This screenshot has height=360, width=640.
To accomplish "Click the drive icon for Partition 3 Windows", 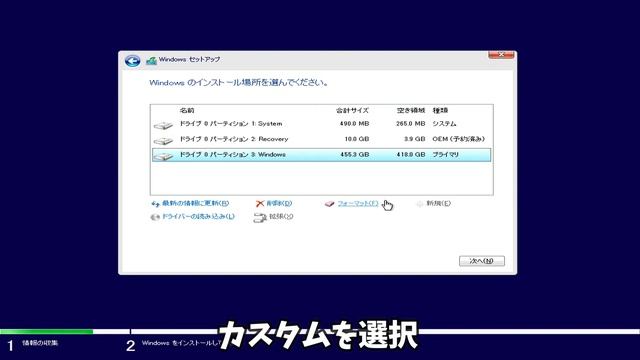I will (163, 156).
